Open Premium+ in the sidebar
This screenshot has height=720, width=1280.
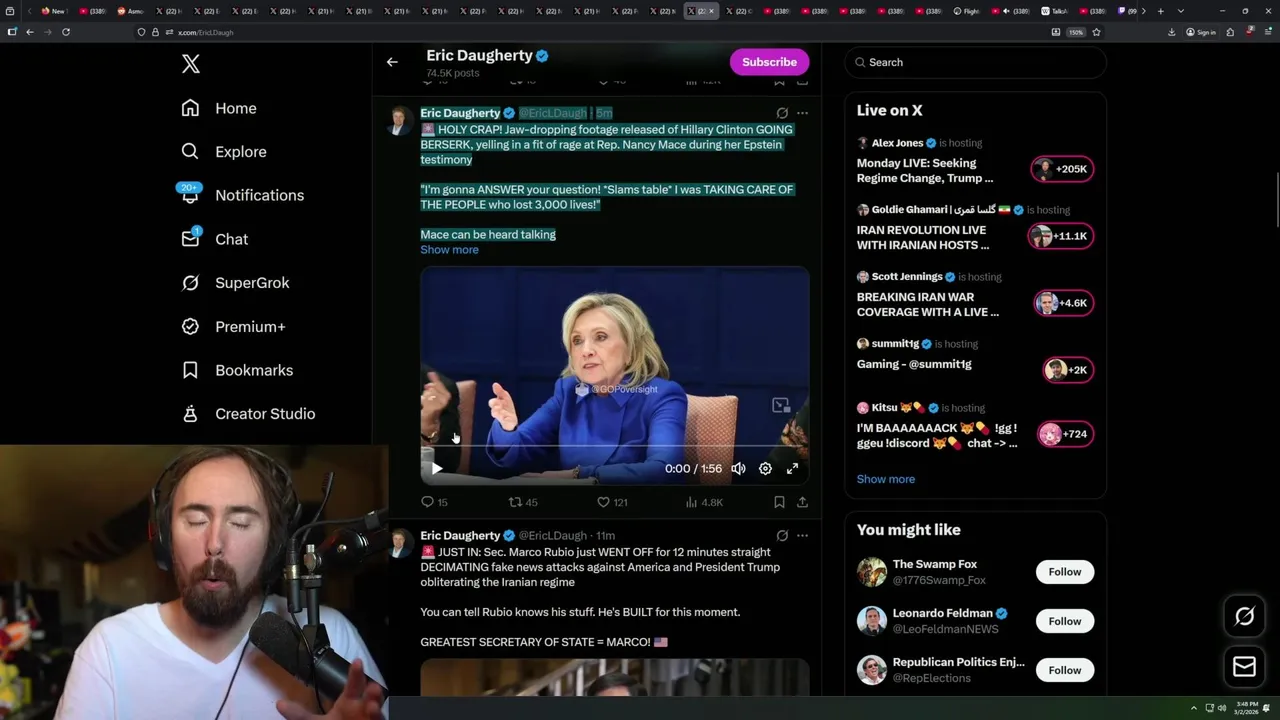tap(233, 326)
